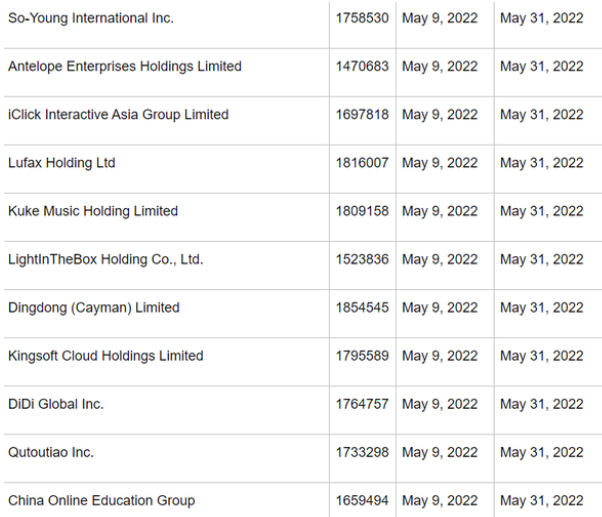Click the So-Young International Inc. company name

(91, 18)
